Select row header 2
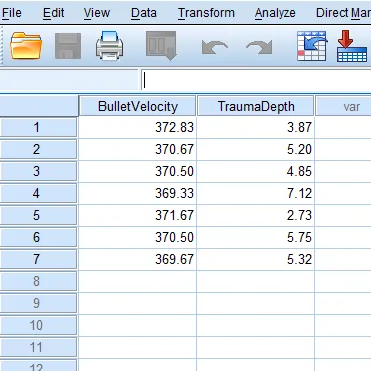Screen dimensions: 371x371 click(38, 149)
